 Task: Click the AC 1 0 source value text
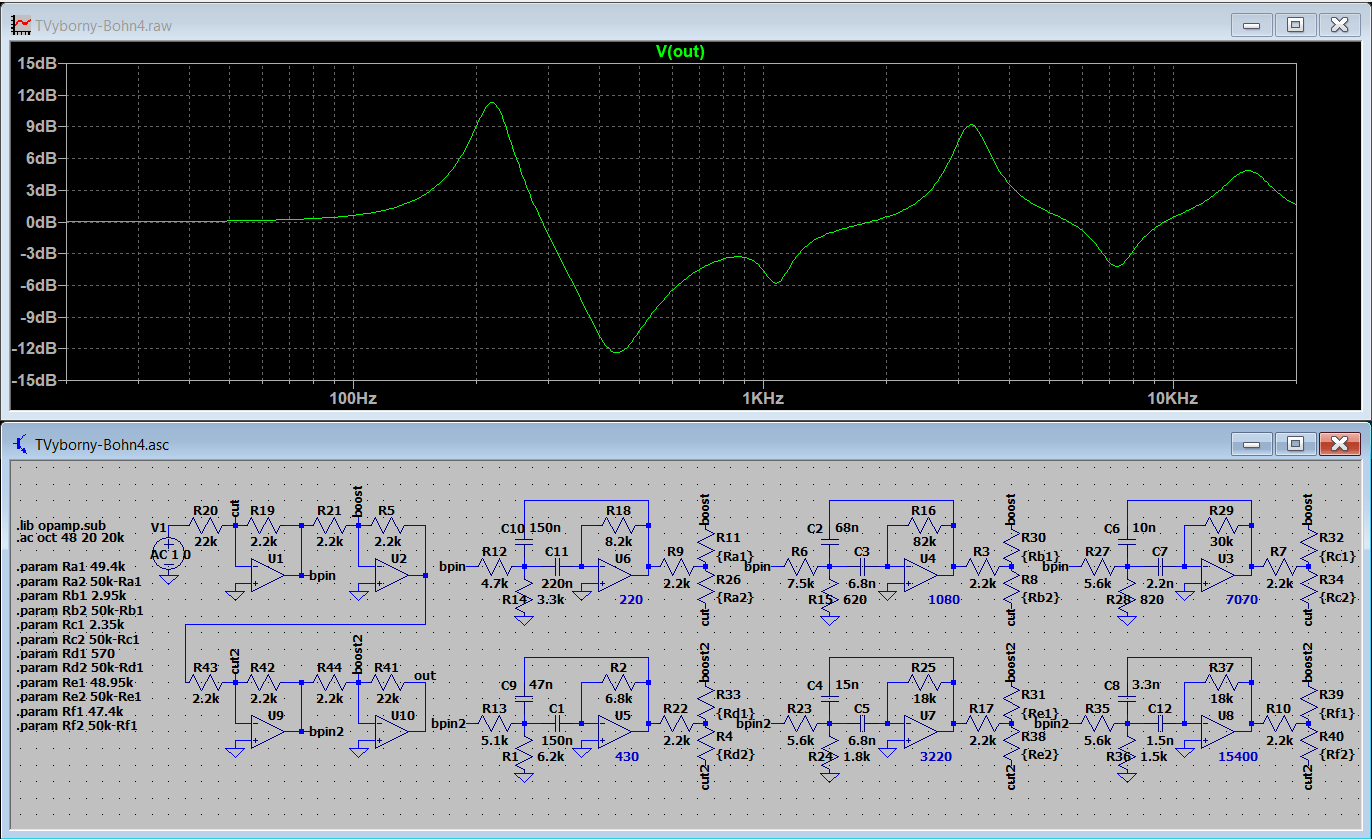(171, 554)
